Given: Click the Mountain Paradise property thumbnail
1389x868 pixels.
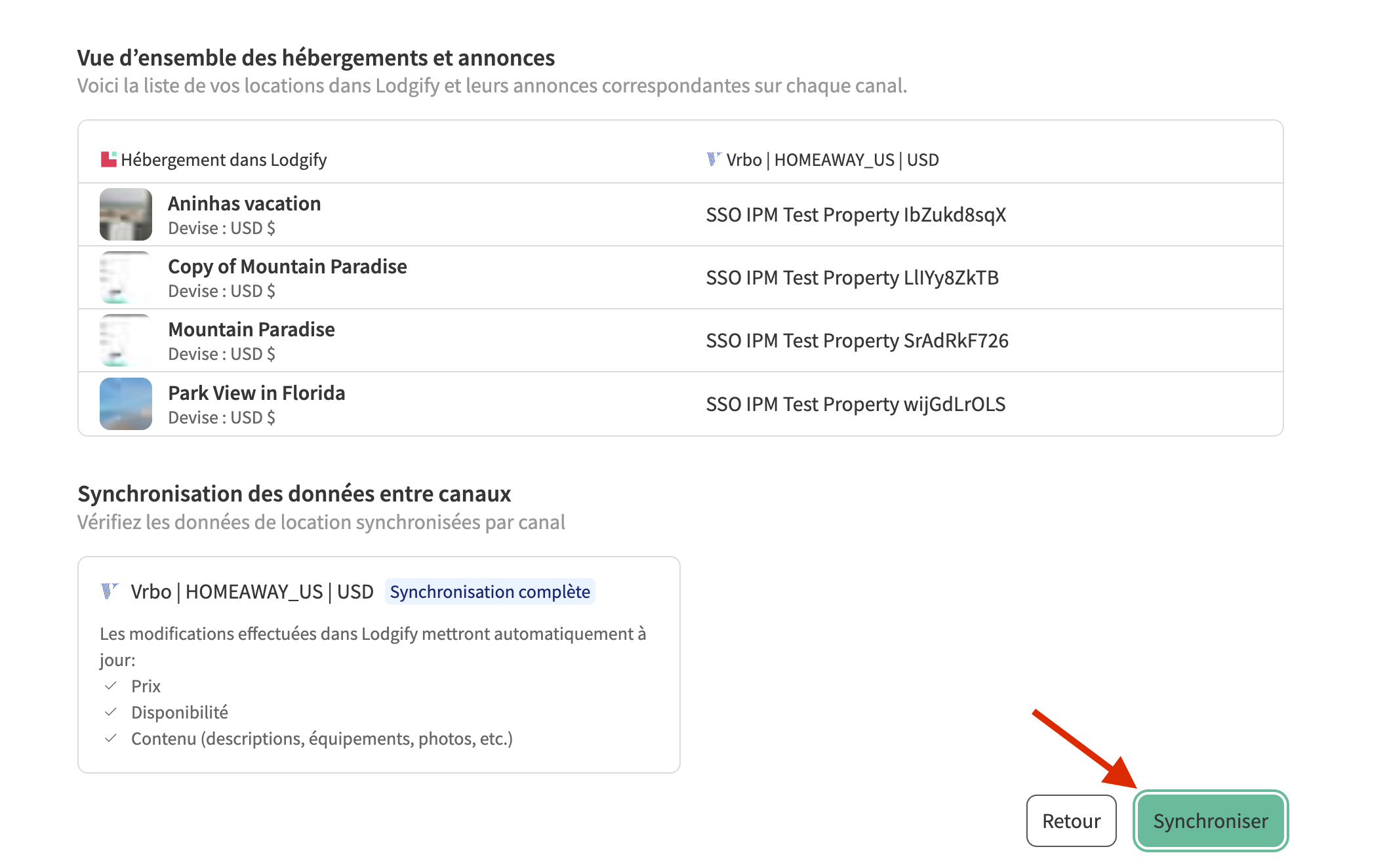Looking at the screenshot, I should coord(126,340).
